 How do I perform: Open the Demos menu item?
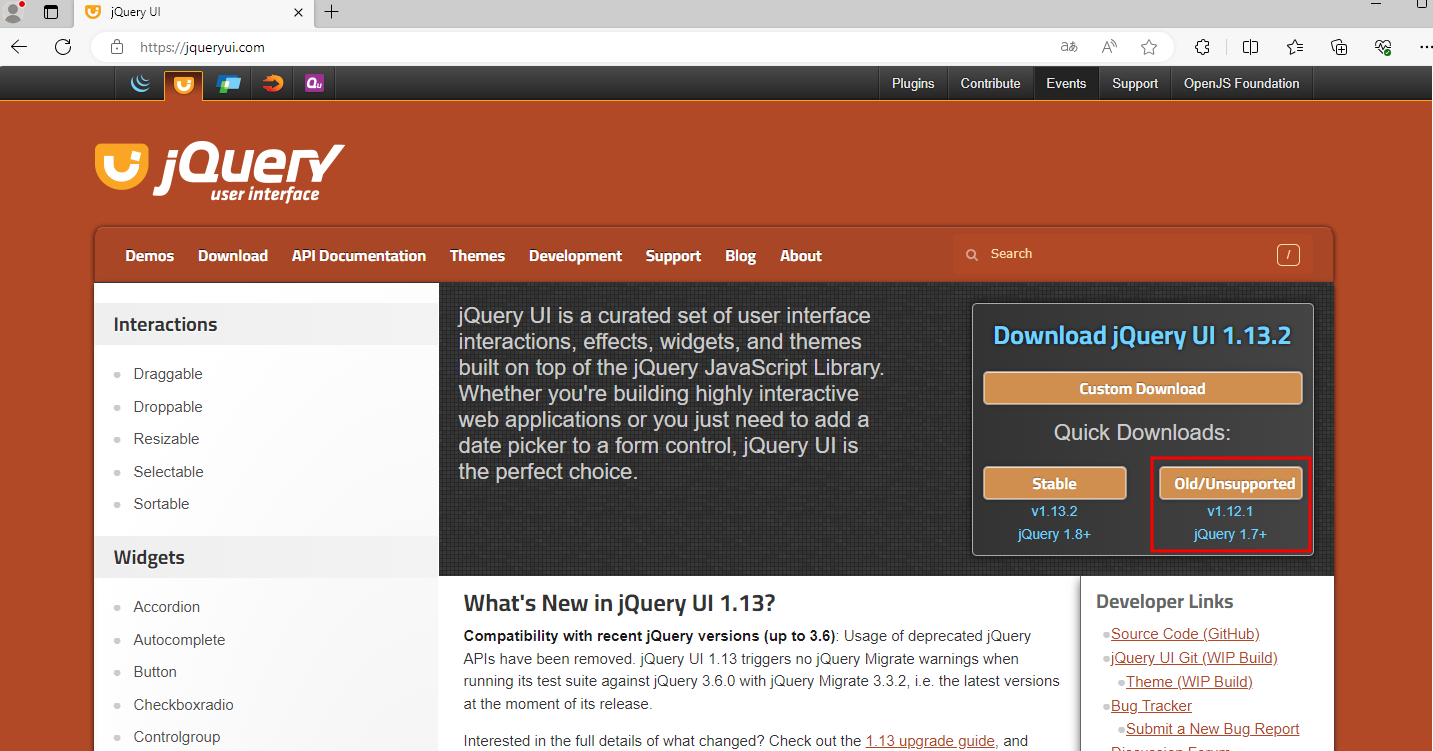coord(150,256)
